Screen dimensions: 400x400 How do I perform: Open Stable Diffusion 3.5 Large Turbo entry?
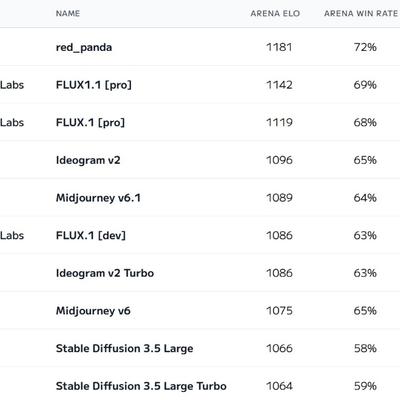(x=141, y=386)
